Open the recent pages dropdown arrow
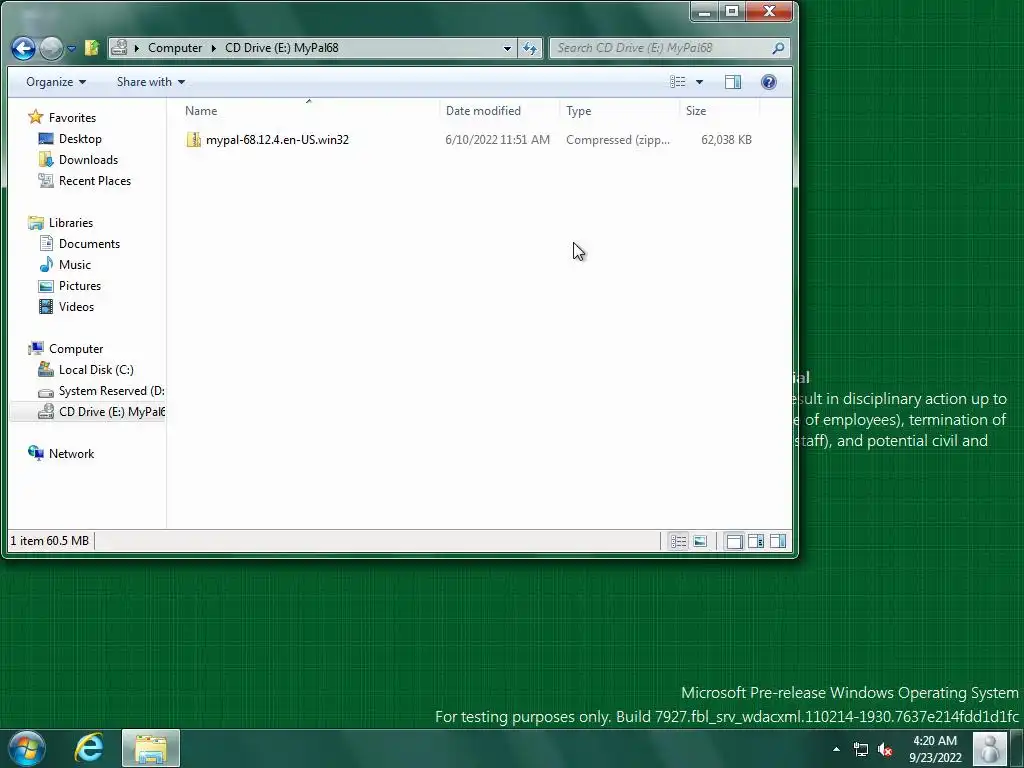Viewport: 1024px width, 768px height. tap(72, 48)
